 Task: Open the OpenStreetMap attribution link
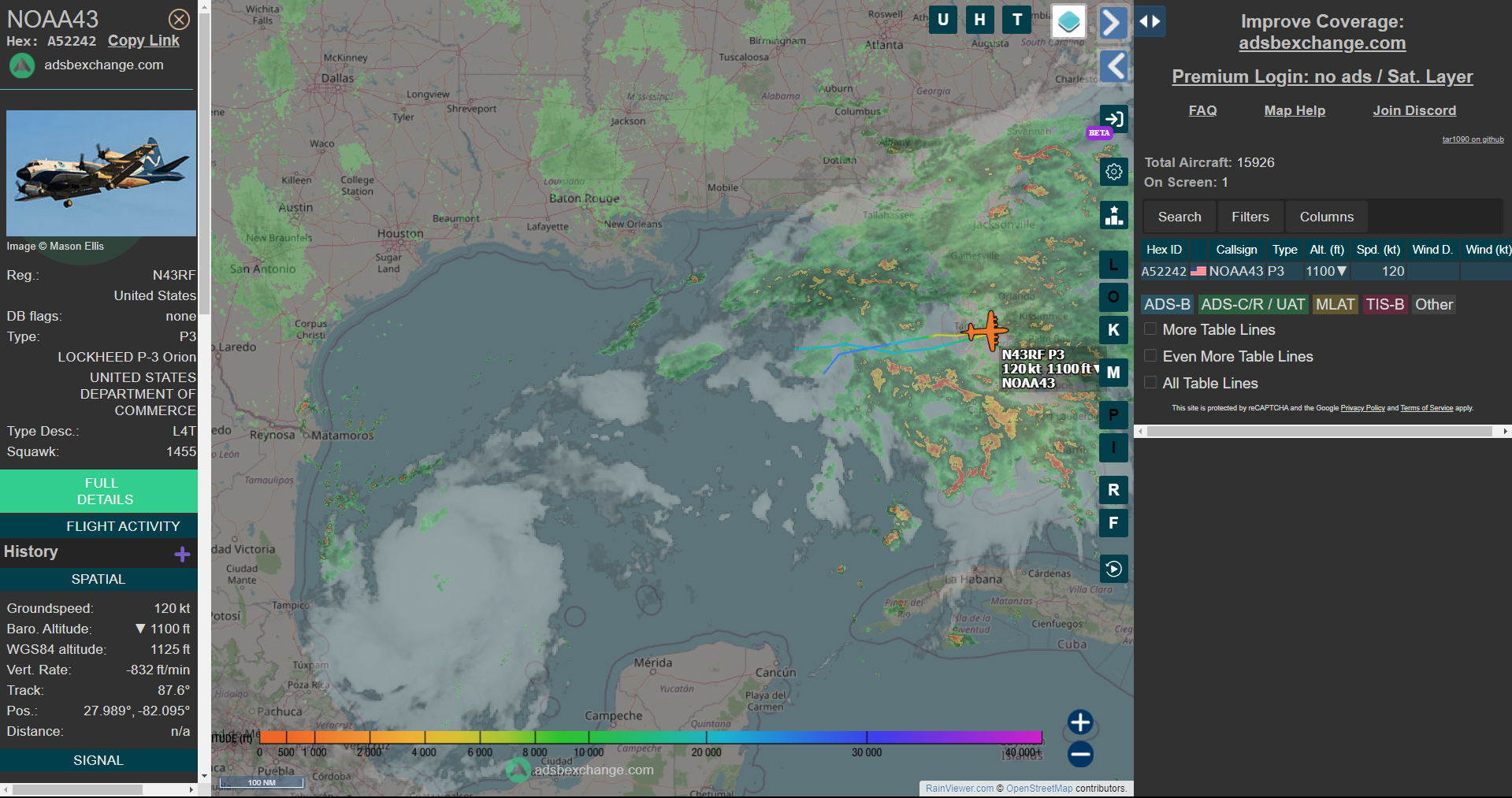[1039, 789]
